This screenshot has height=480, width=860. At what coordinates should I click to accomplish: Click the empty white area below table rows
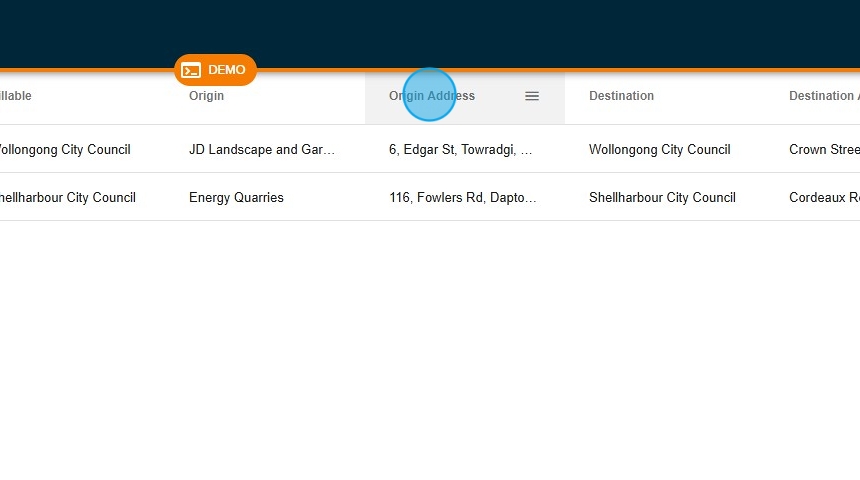(x=430, y=350)
